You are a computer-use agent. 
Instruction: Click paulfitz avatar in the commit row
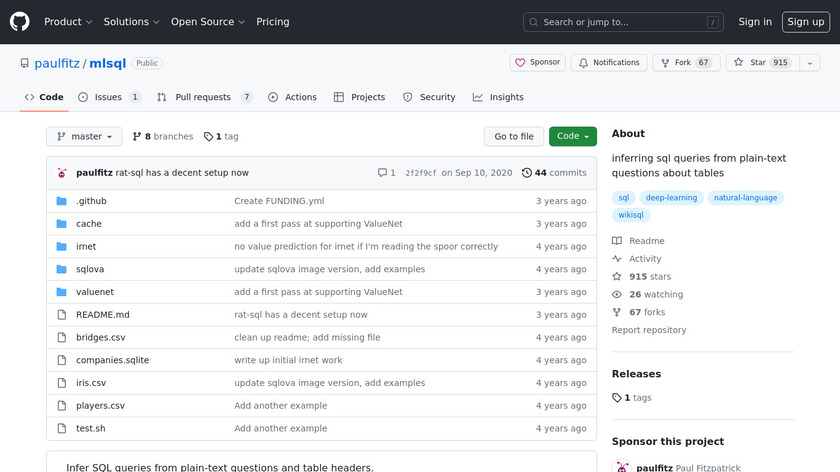pyautogui.click(x=63, y=173)
